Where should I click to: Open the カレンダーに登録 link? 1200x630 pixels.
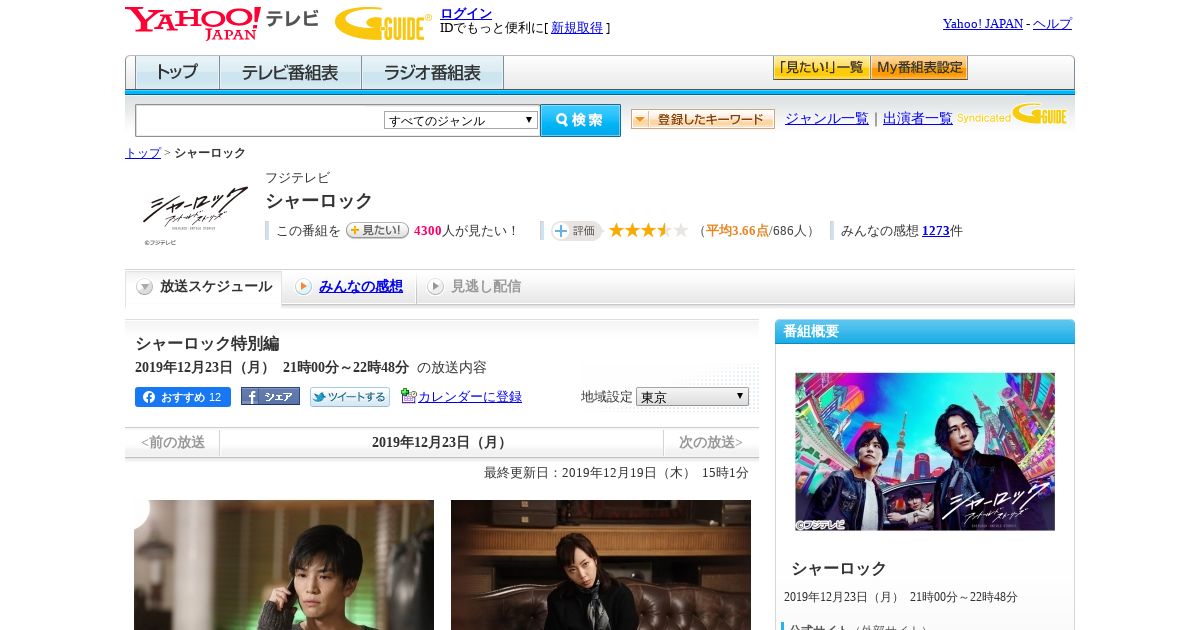(x=469, y=397)
